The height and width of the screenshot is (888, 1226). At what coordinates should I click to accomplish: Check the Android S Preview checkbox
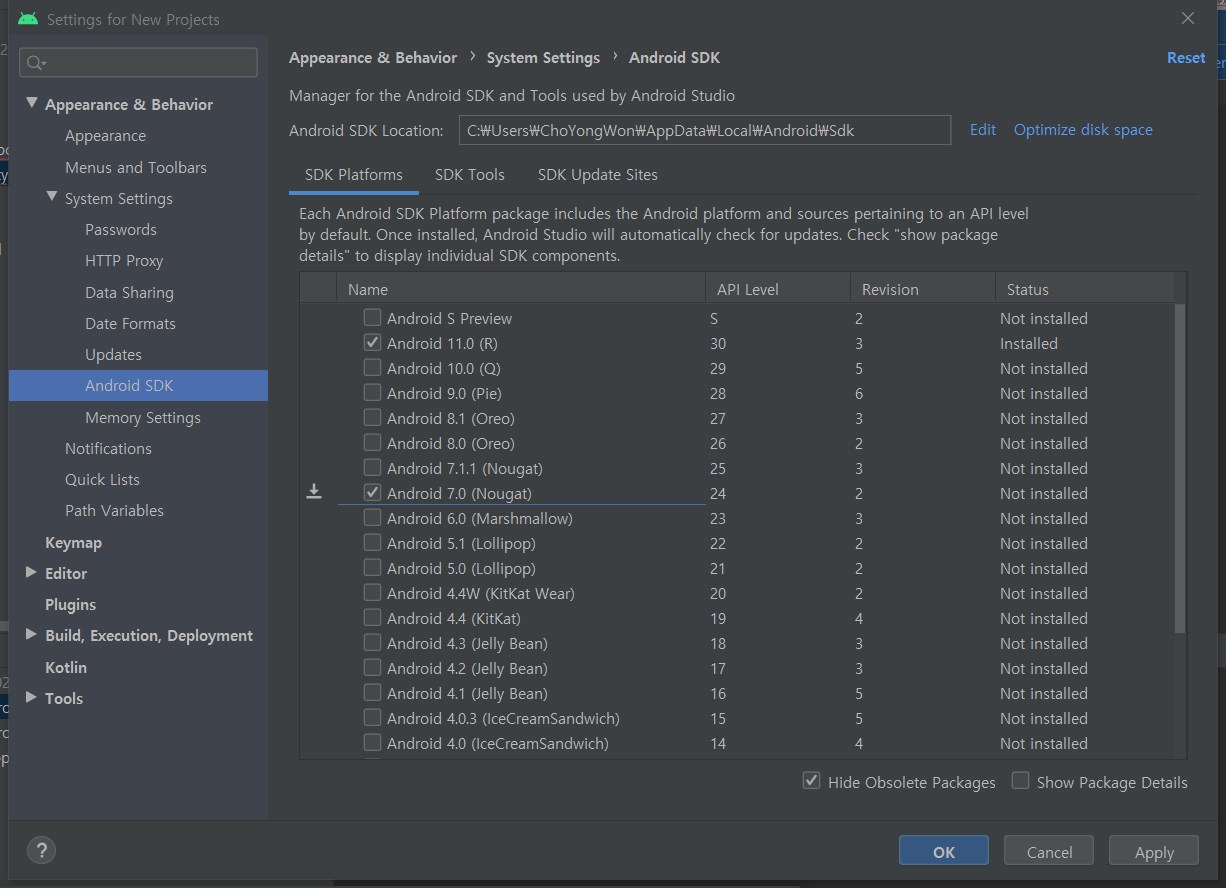coord(372,317)
